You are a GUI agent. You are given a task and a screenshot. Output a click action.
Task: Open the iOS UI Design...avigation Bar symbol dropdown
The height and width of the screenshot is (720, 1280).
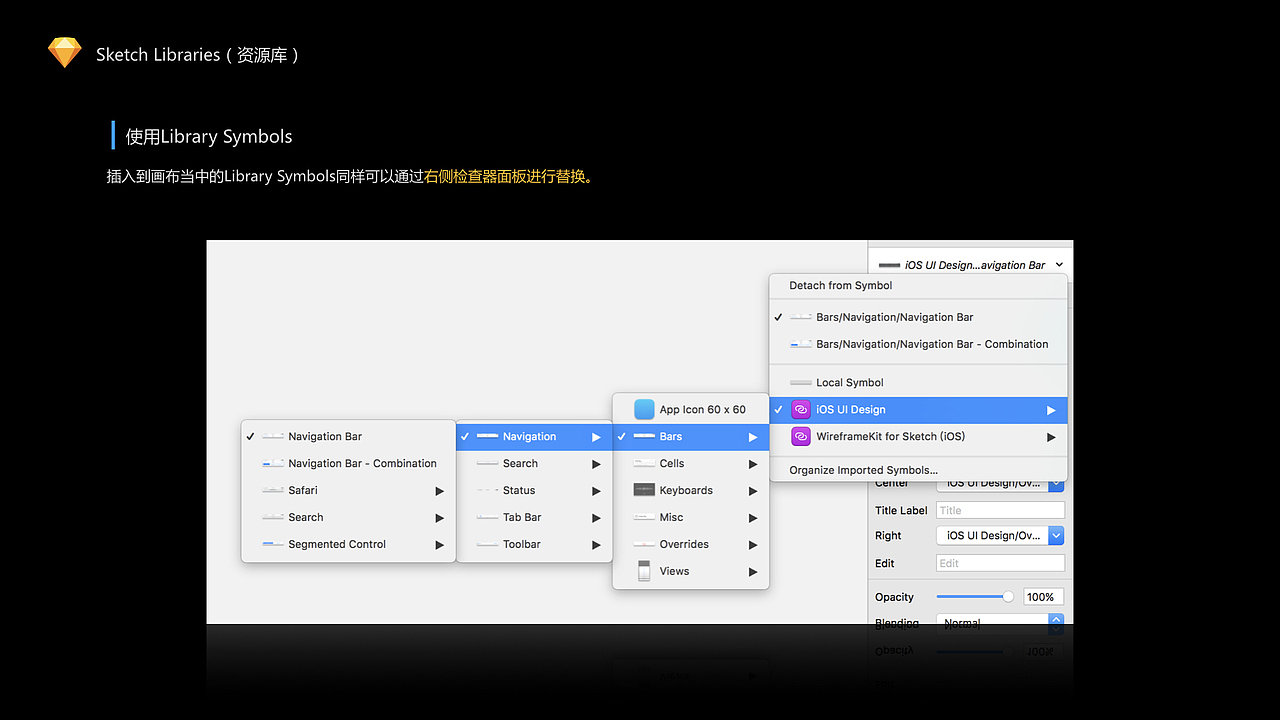(x=970, y=264)
